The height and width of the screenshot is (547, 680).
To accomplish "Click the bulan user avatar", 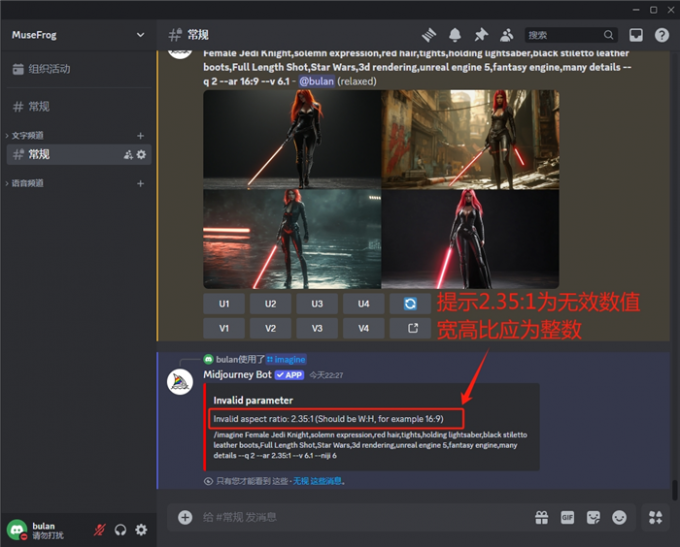I will 17,530.
